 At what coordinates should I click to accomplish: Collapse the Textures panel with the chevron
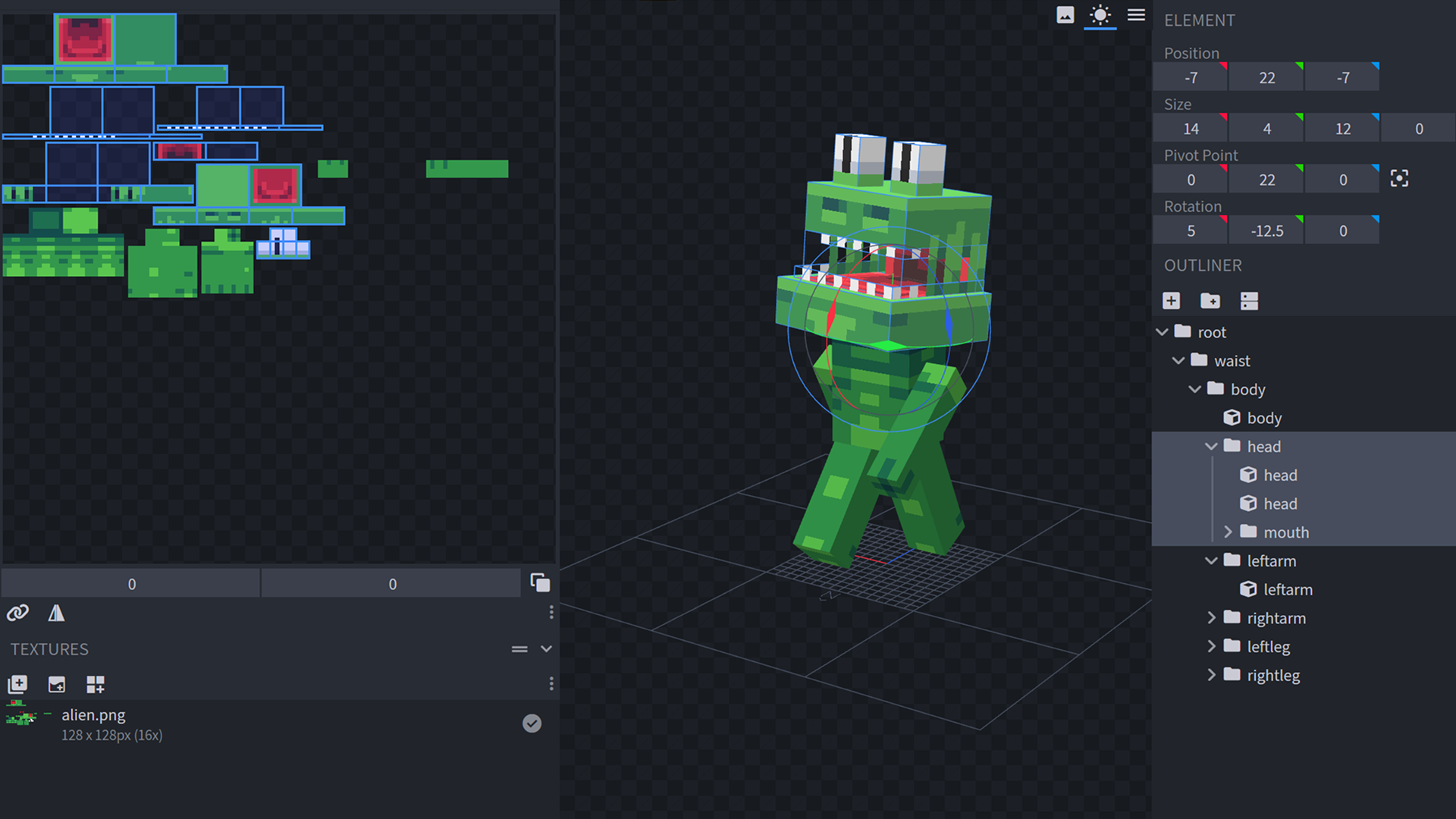click(x=546, y=649)
